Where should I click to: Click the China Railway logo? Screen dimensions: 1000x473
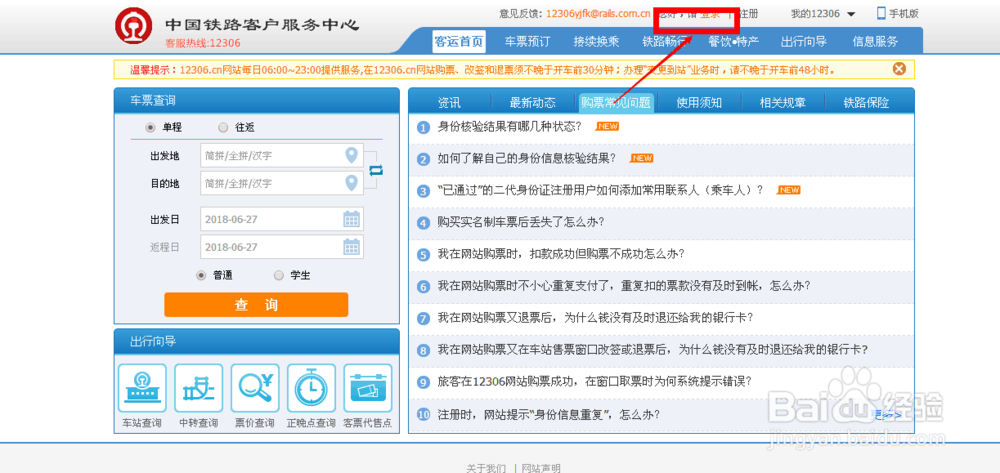tap(133, 26)
